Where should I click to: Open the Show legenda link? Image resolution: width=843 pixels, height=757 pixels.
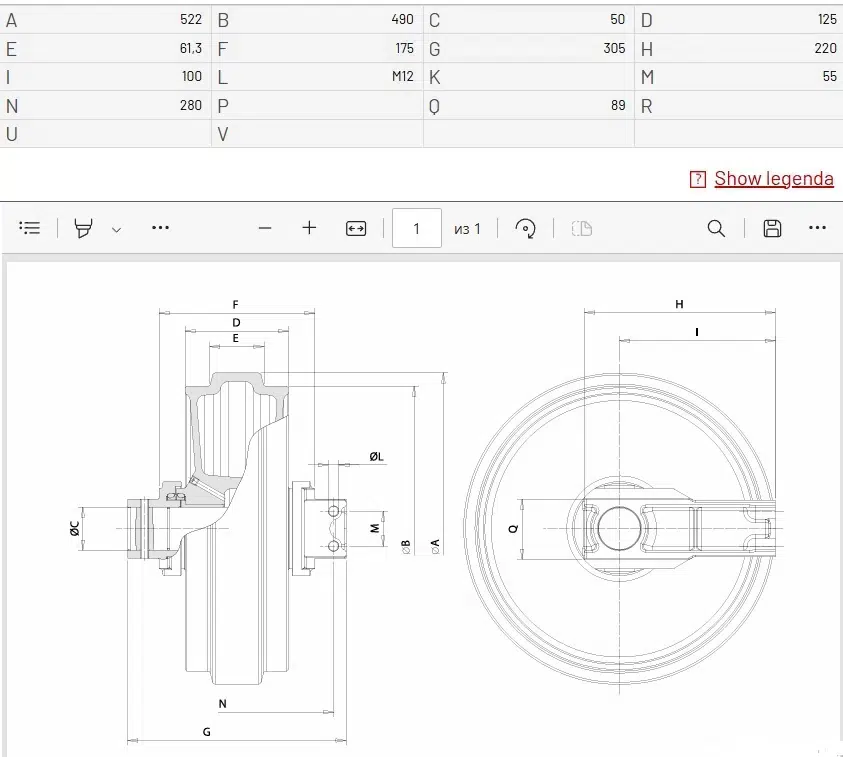coord(774,178)
